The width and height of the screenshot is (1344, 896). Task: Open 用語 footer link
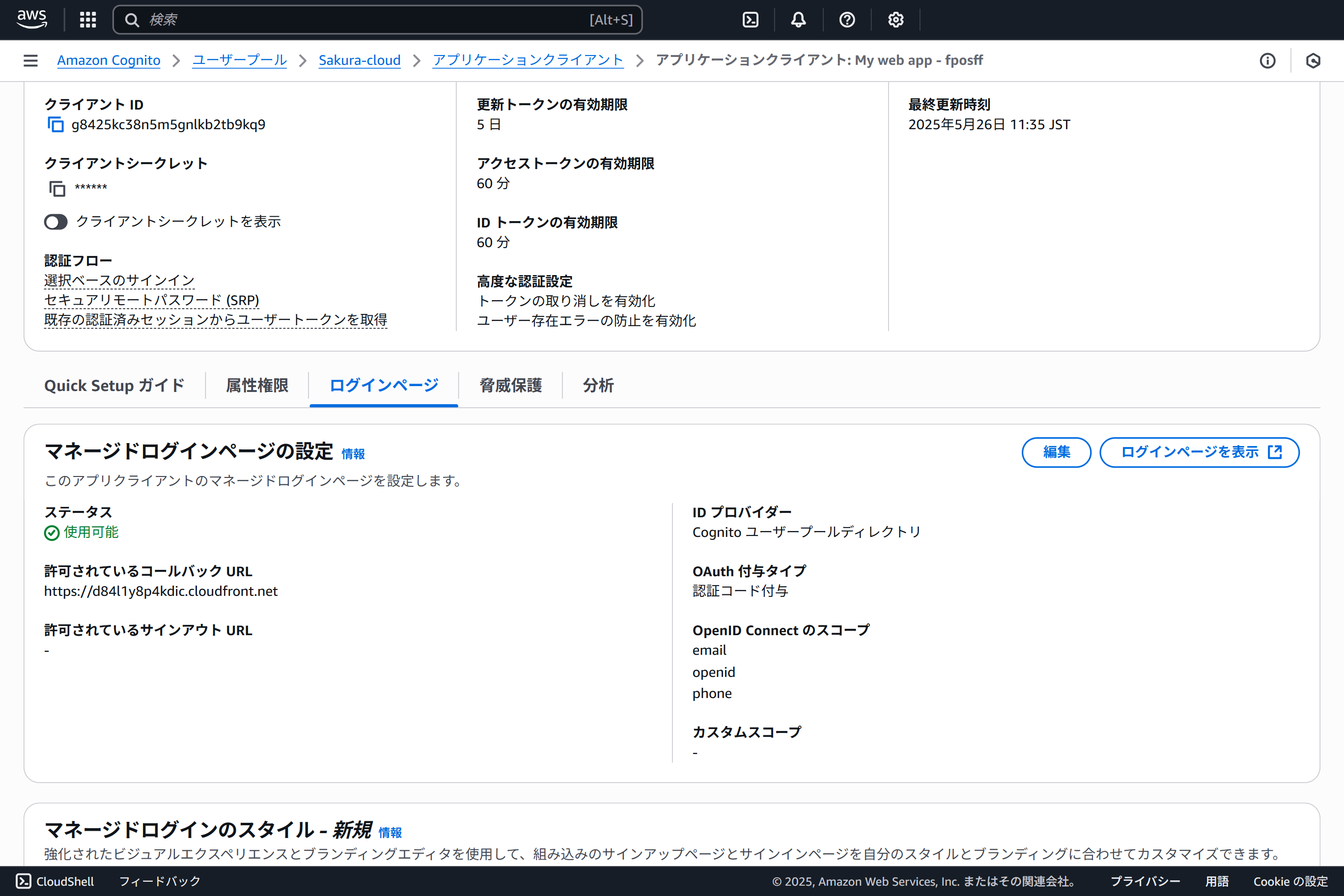coord(1217,881)
